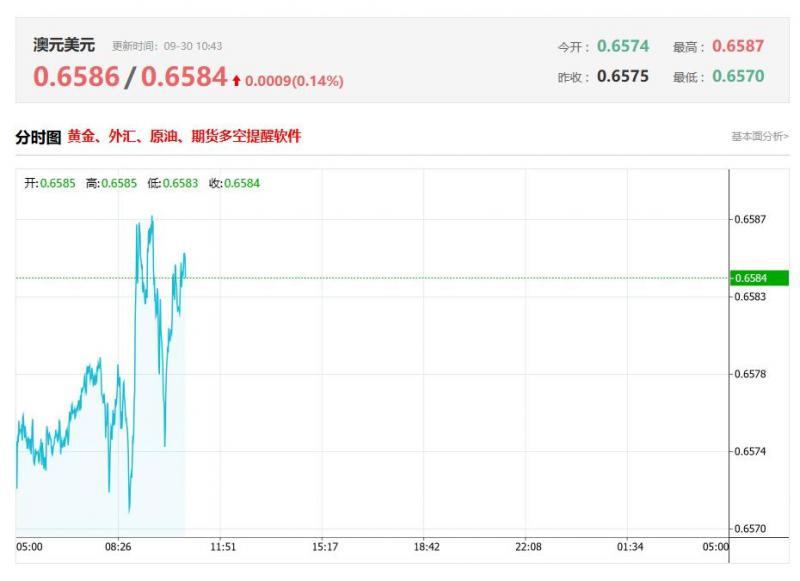
Task: Click the 08:26 time axis label
Action: tap(118, 547)
